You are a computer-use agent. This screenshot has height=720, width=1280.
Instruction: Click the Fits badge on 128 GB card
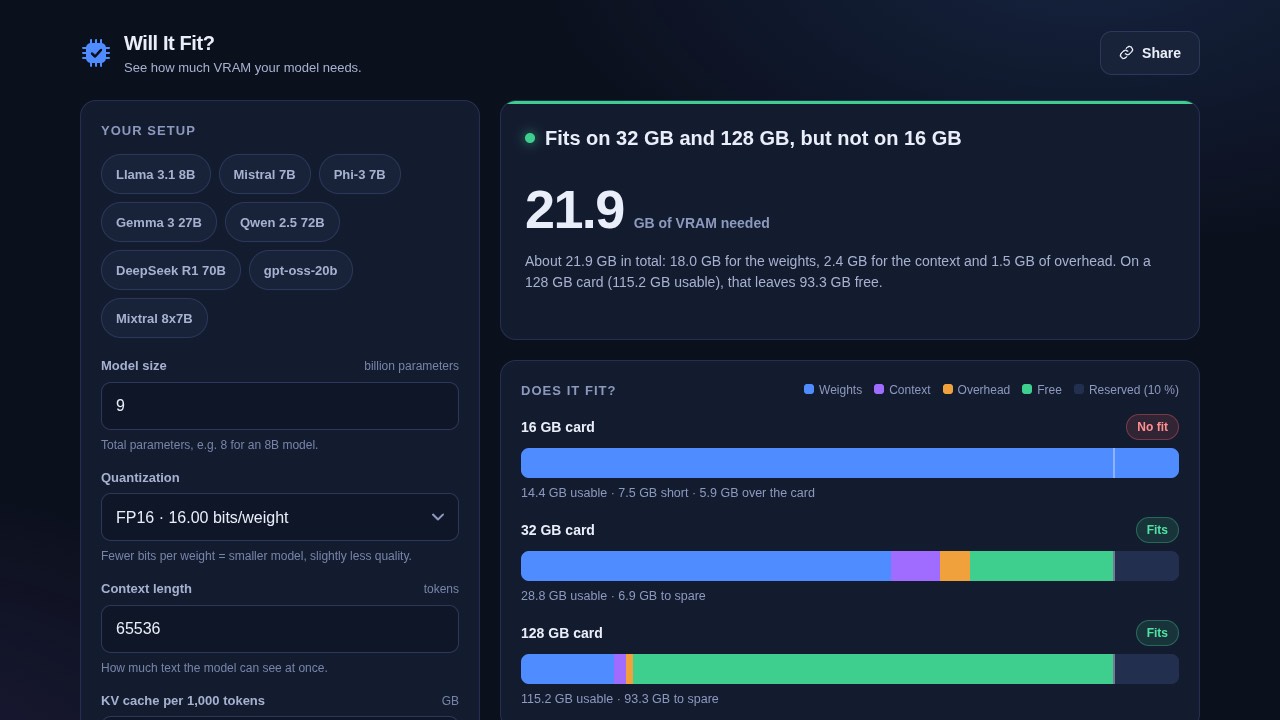[1157, 633]
